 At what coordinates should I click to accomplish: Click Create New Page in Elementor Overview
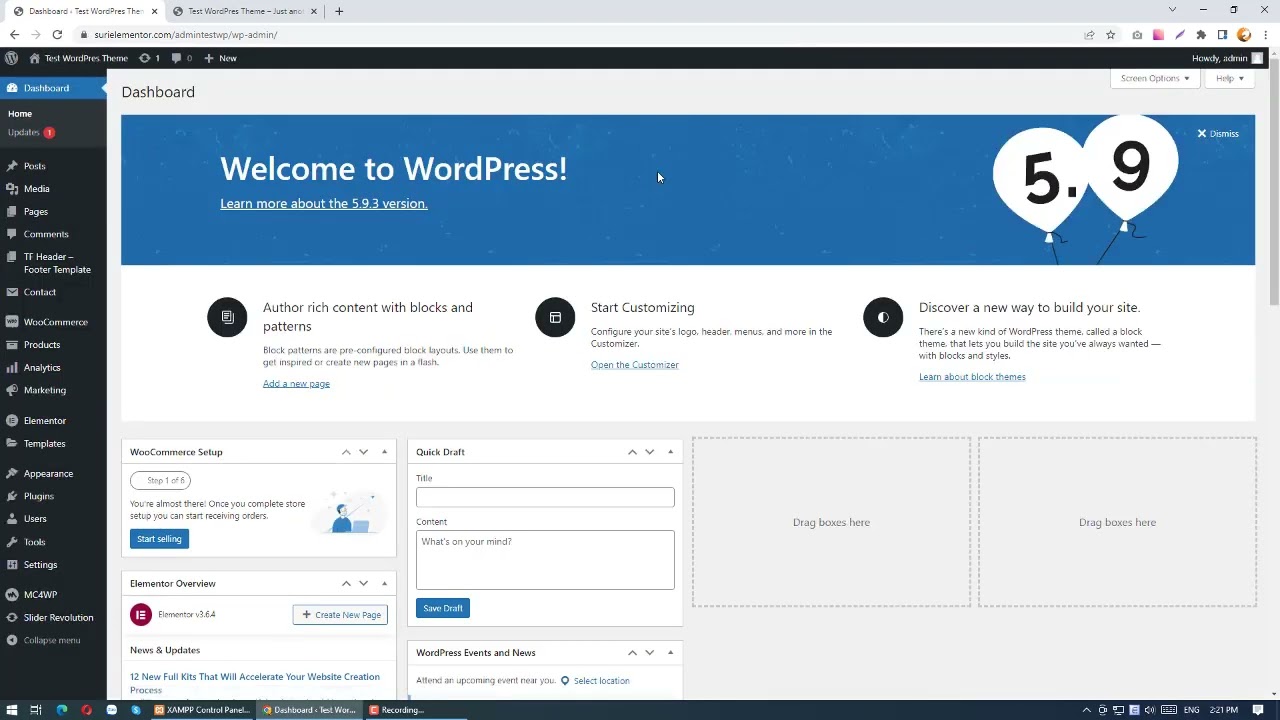pos(340,615)
